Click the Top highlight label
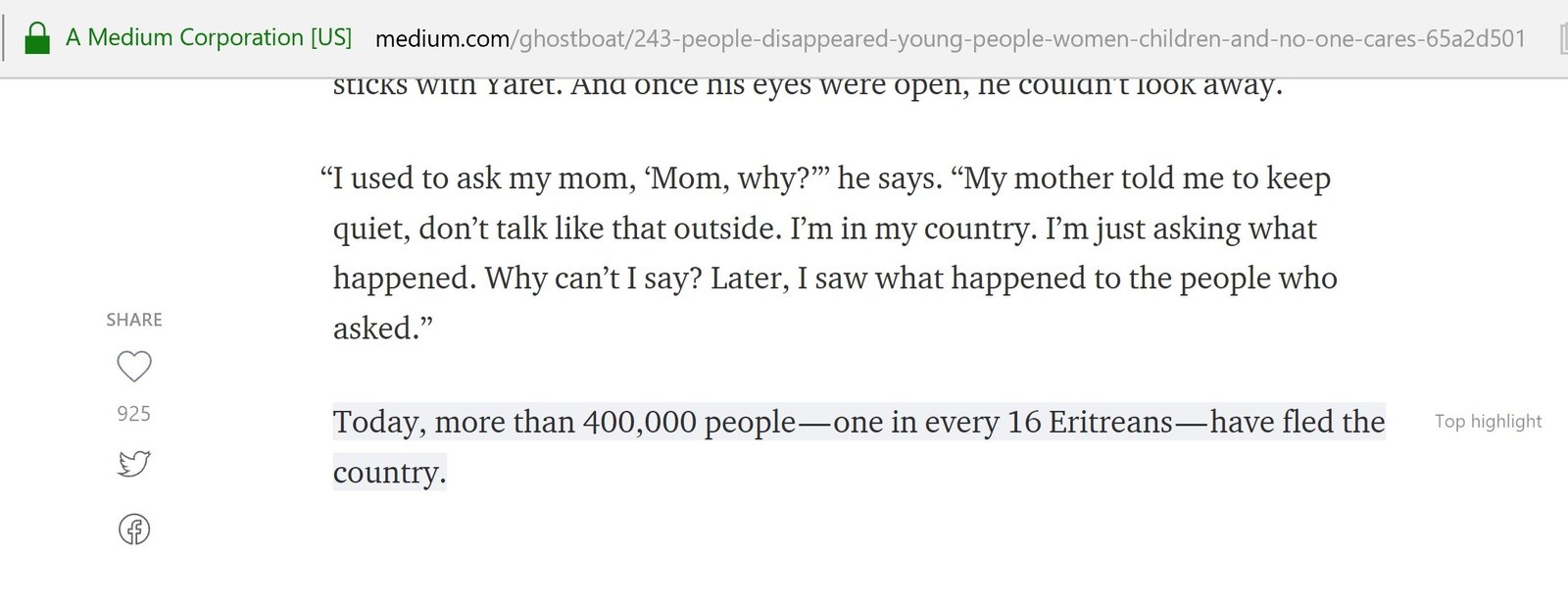1568x608 pixels. pyautogui.click(x=1488, y=421)
